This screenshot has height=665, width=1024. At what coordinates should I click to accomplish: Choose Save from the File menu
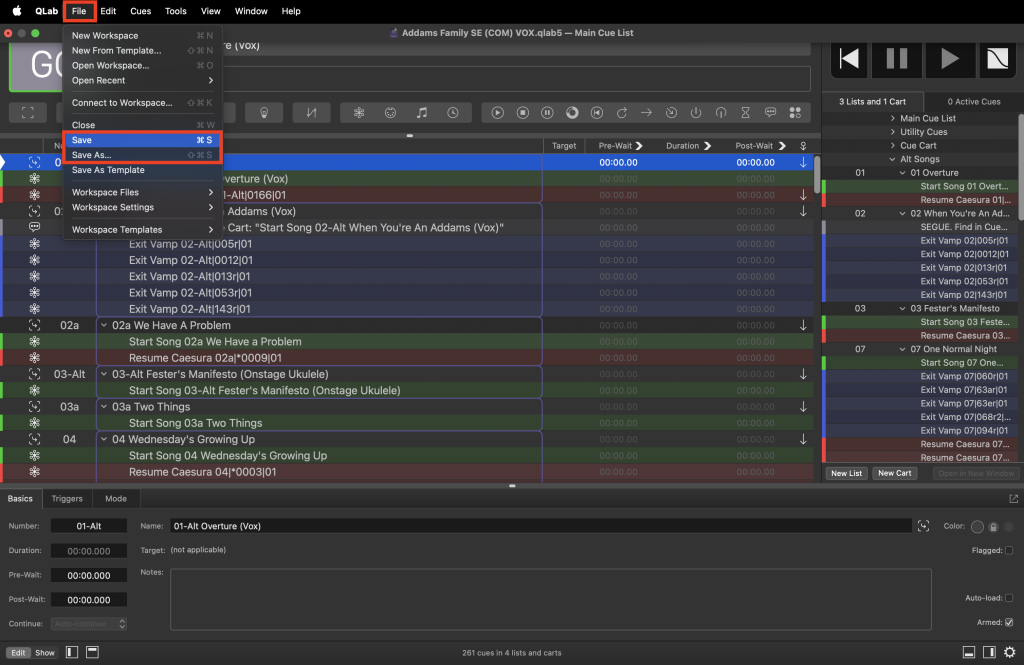pyautogui.click(x=142, y=140)
